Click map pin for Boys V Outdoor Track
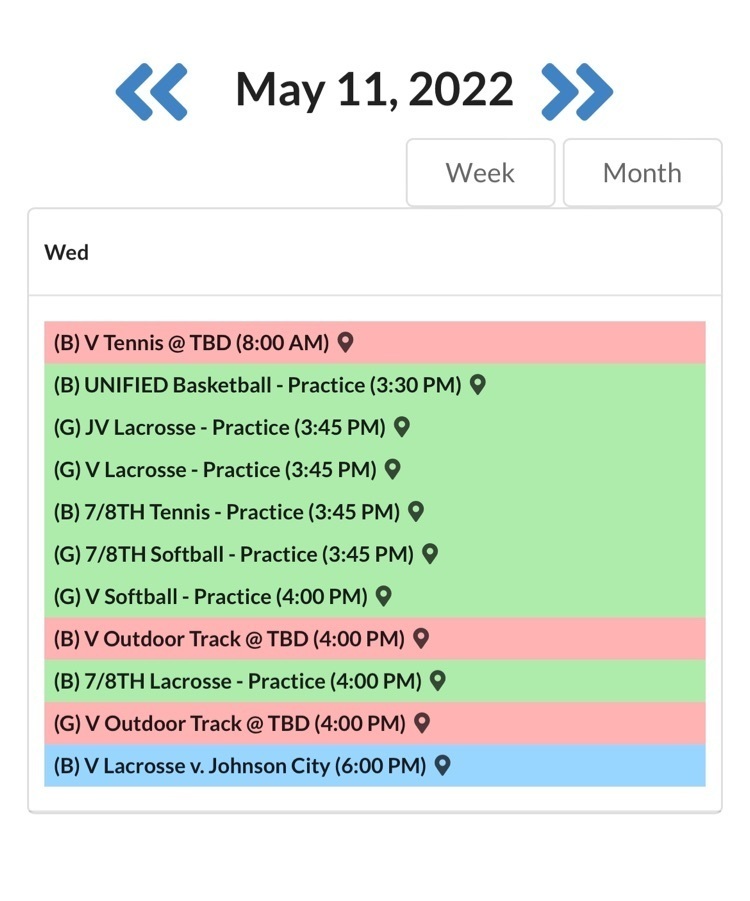750x901 pixels. [x=421, y=638]
